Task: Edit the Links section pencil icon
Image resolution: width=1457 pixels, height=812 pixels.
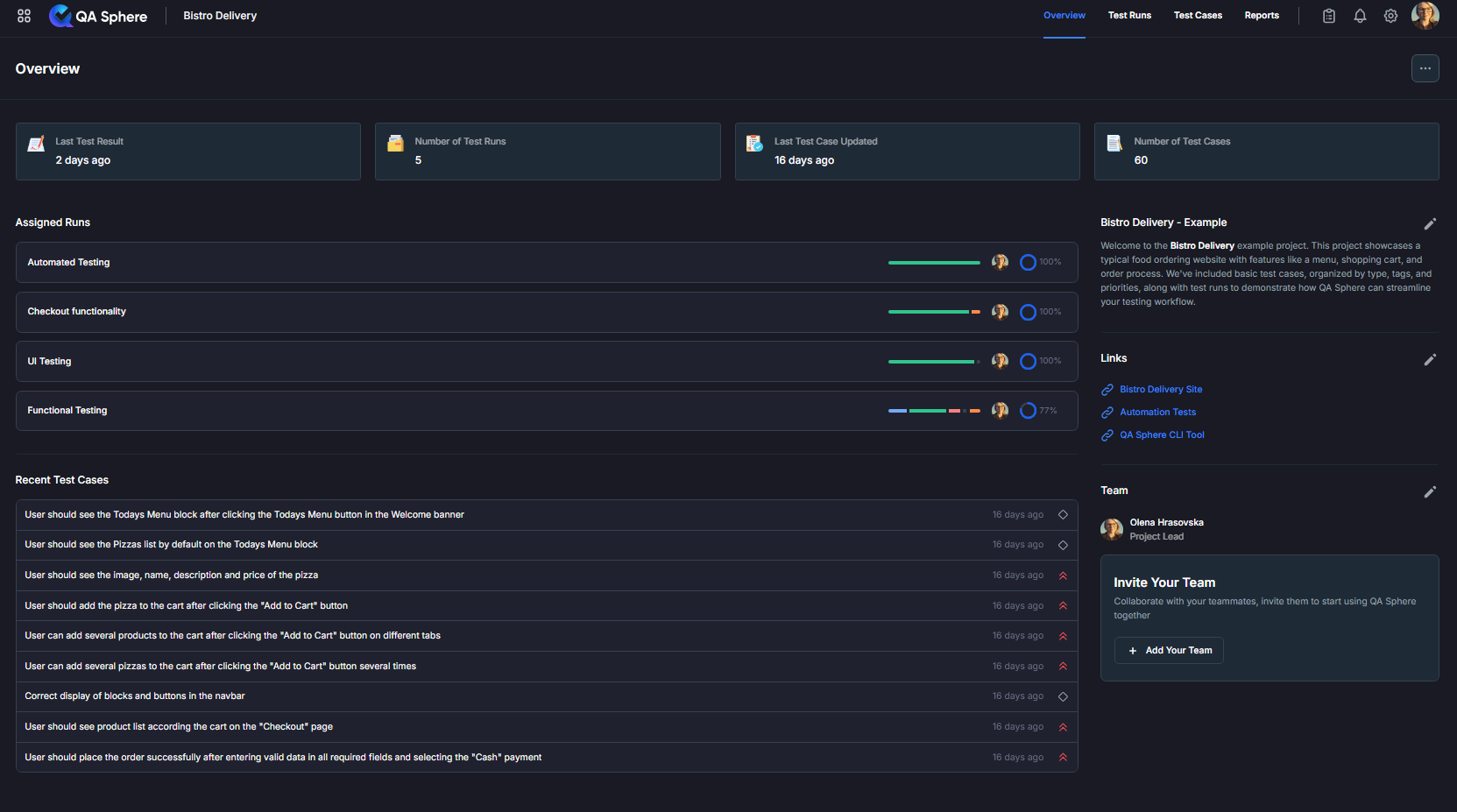Action: pos(1430,359)
